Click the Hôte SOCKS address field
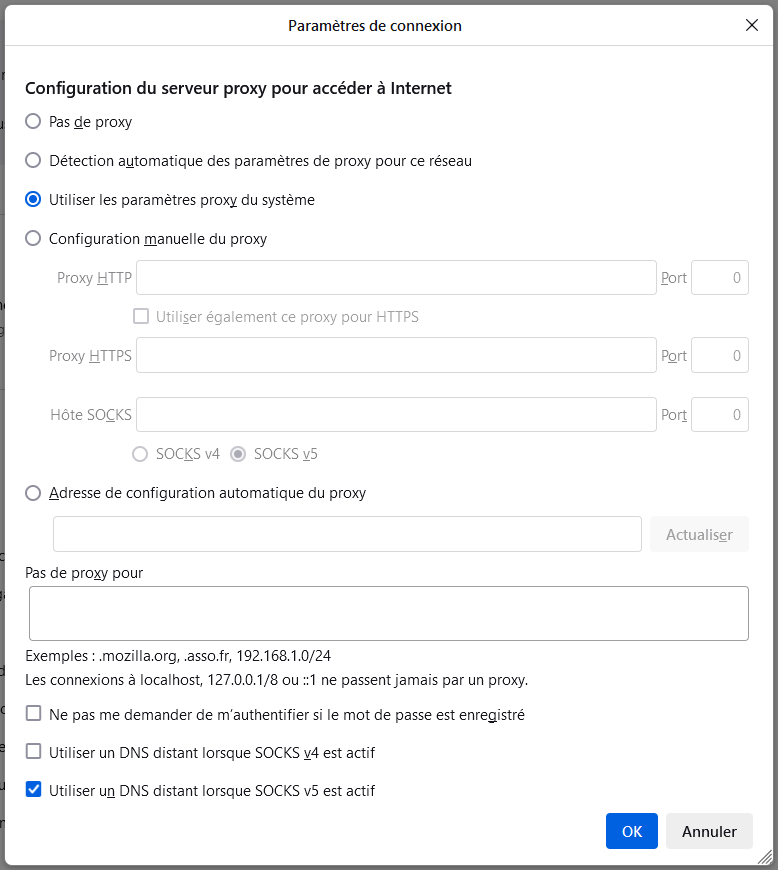The height and width of the screenshot is (870, 778). click(396, 414)
